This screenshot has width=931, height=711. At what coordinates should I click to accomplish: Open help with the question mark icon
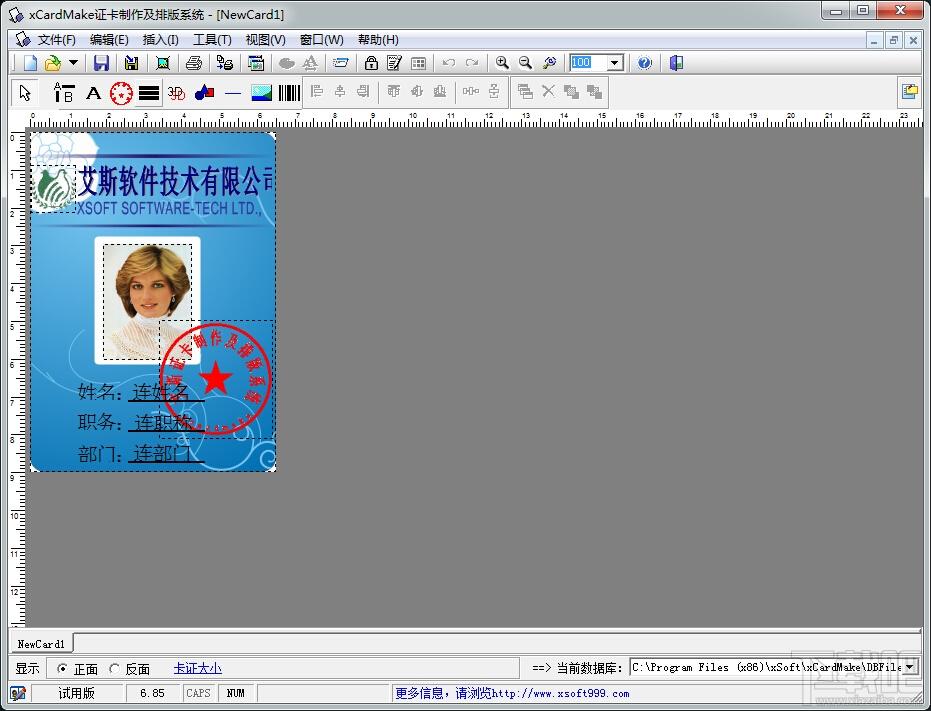click(644, 63)
